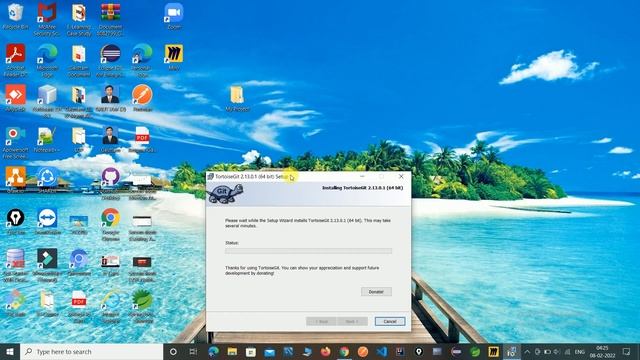Viewport: 640px width, 360px height.
Task: Switch to the installer icon on taskbar
Action: (x=511, y=351)
